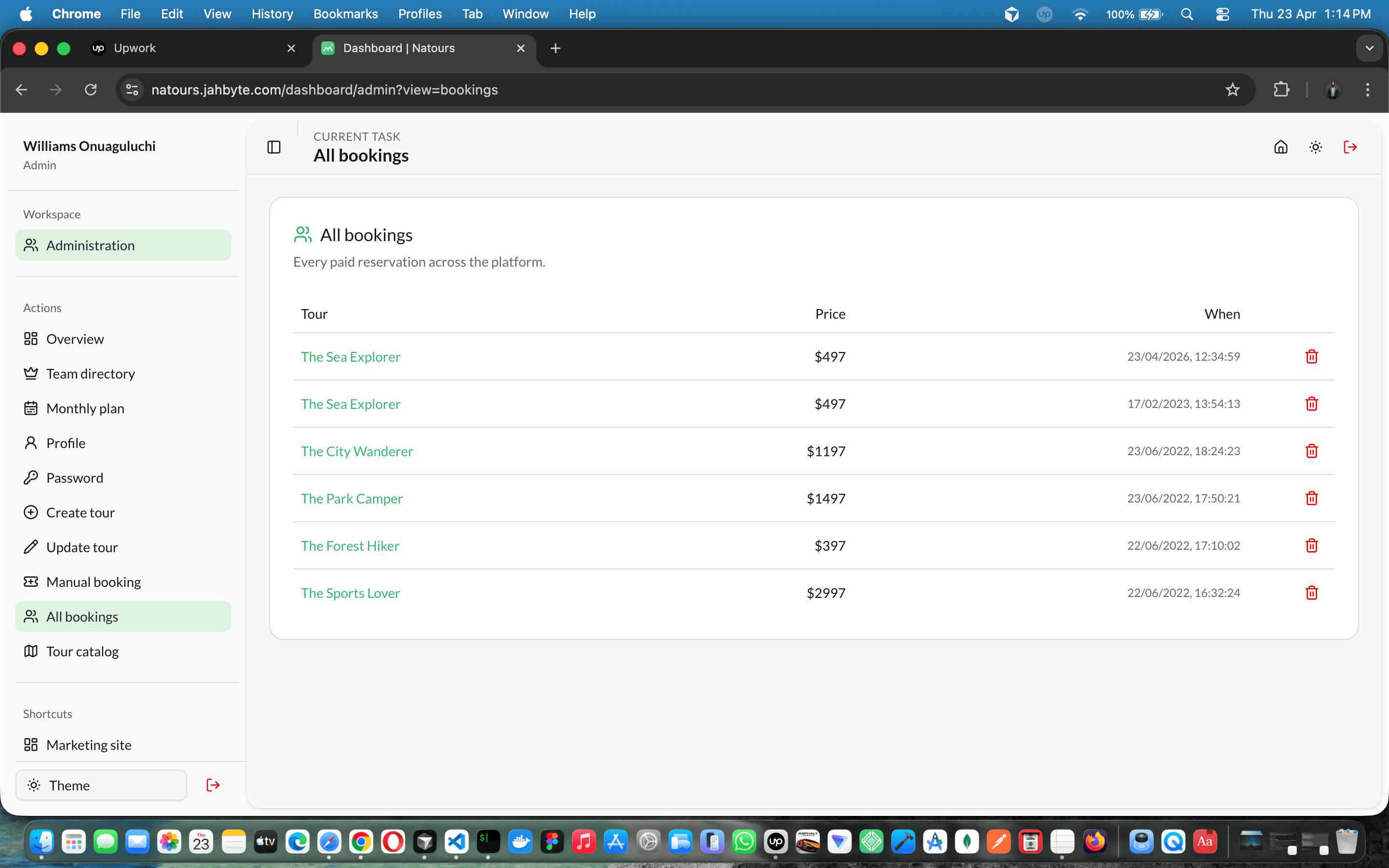Delete The Sports Lover booking via trash icon

(1311, 593)
